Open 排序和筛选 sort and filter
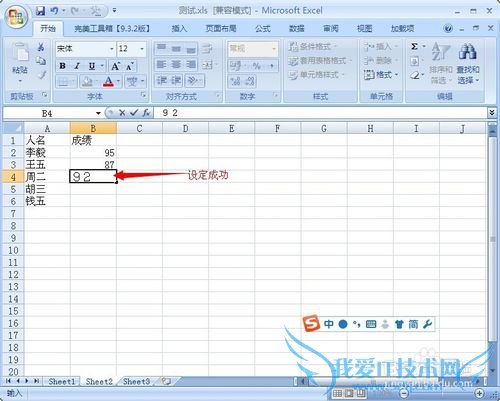500x401 pixels. tap(441, 63)
